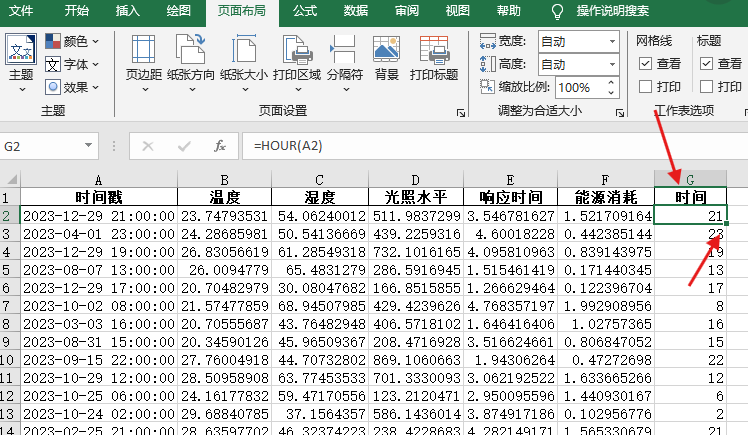
Task: Click cell 2023-10-02 08:00:00
Action: pos(99,306)
